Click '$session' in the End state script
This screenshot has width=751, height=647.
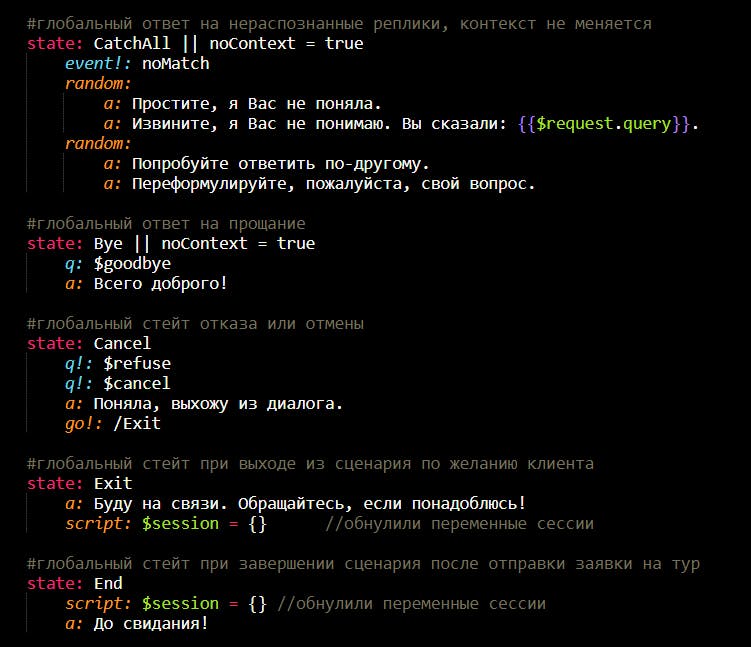coord(180,604)
